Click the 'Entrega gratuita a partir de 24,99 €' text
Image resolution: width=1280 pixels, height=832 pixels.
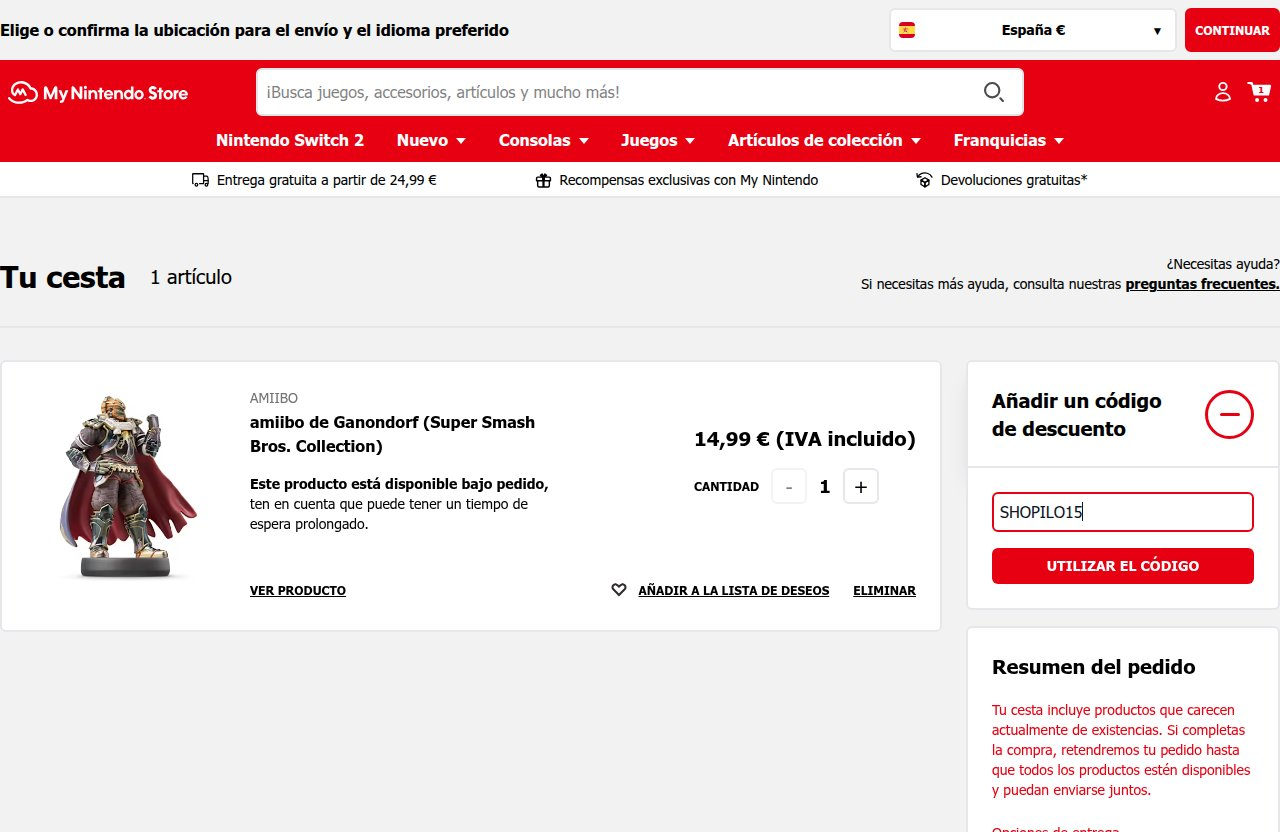[x=326, y=180]
